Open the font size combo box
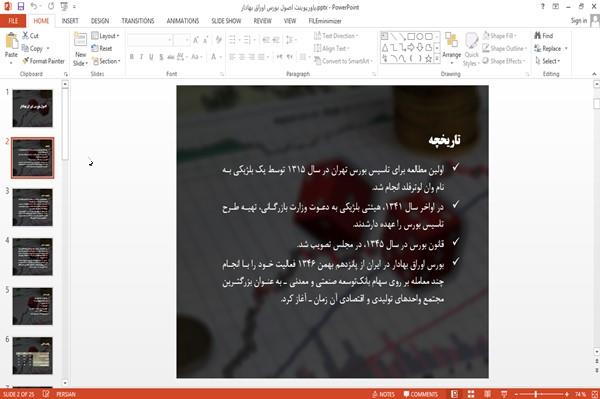600x399 pixels. 181,40
